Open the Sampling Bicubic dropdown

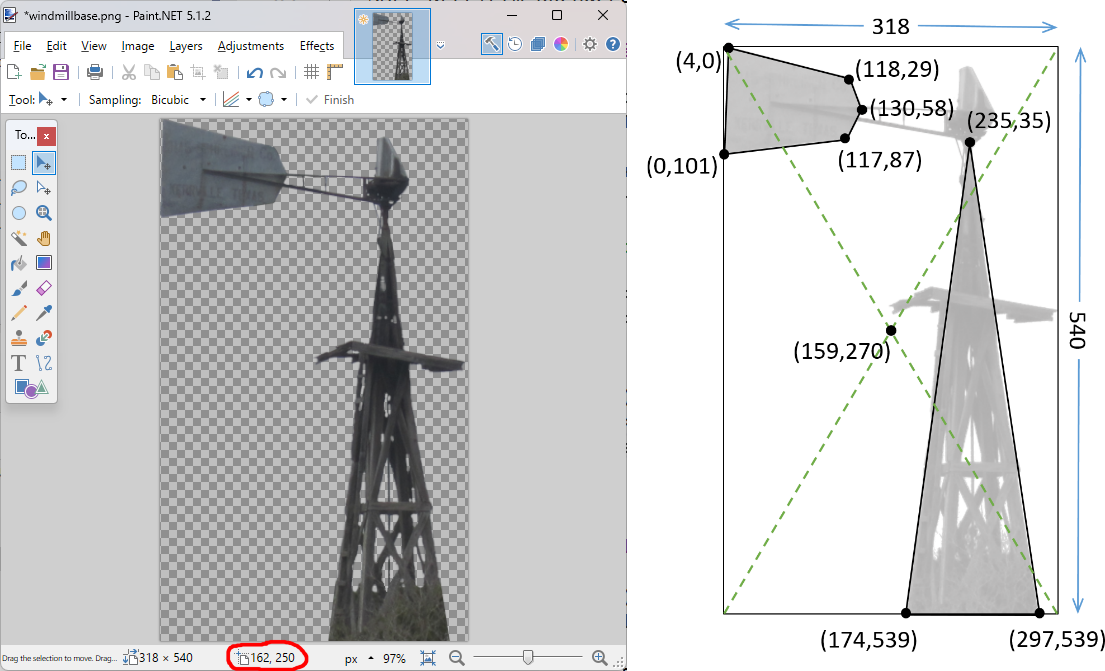point(180,100)
